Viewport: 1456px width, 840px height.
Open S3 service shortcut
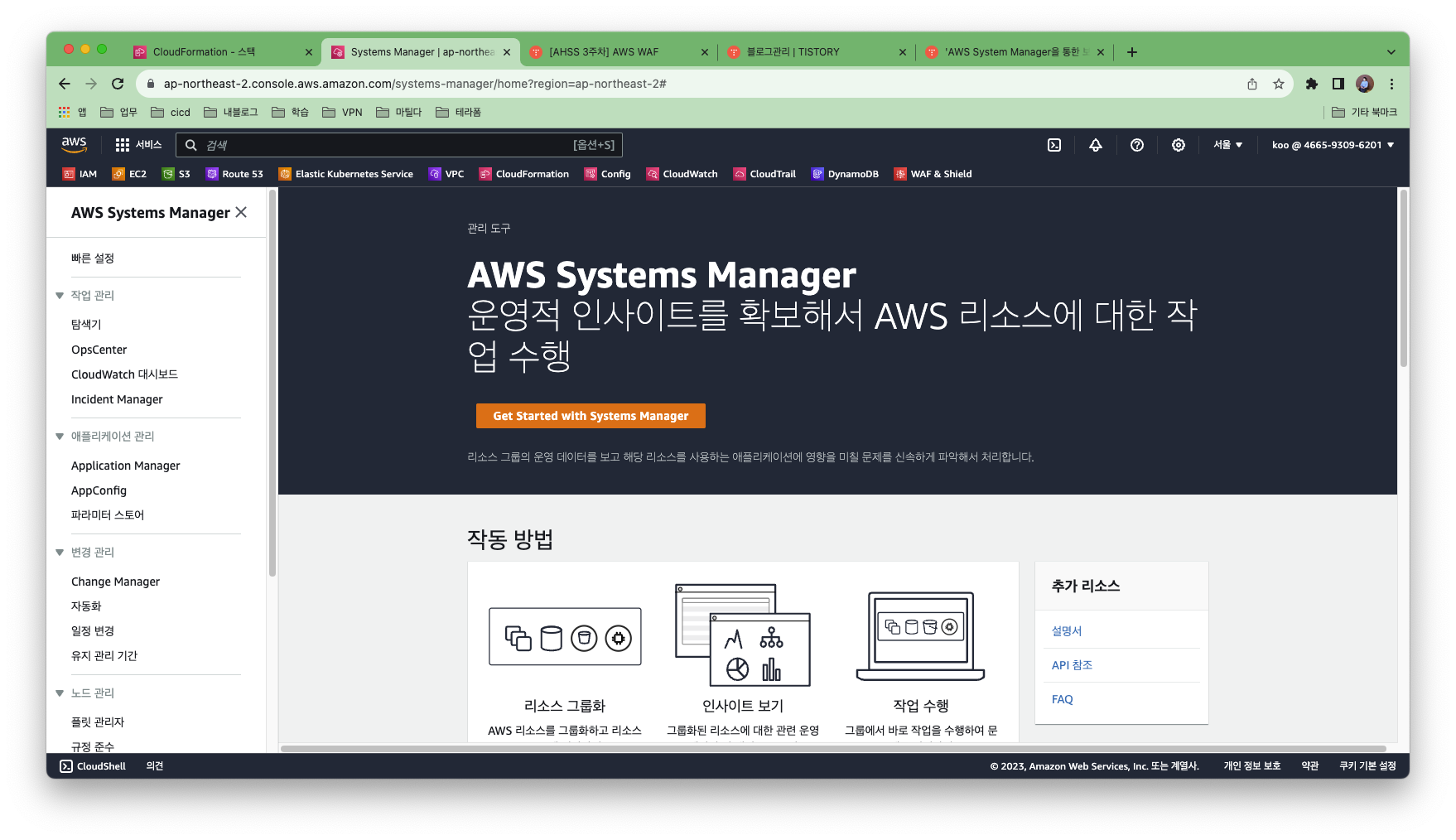tap(176, 174)
